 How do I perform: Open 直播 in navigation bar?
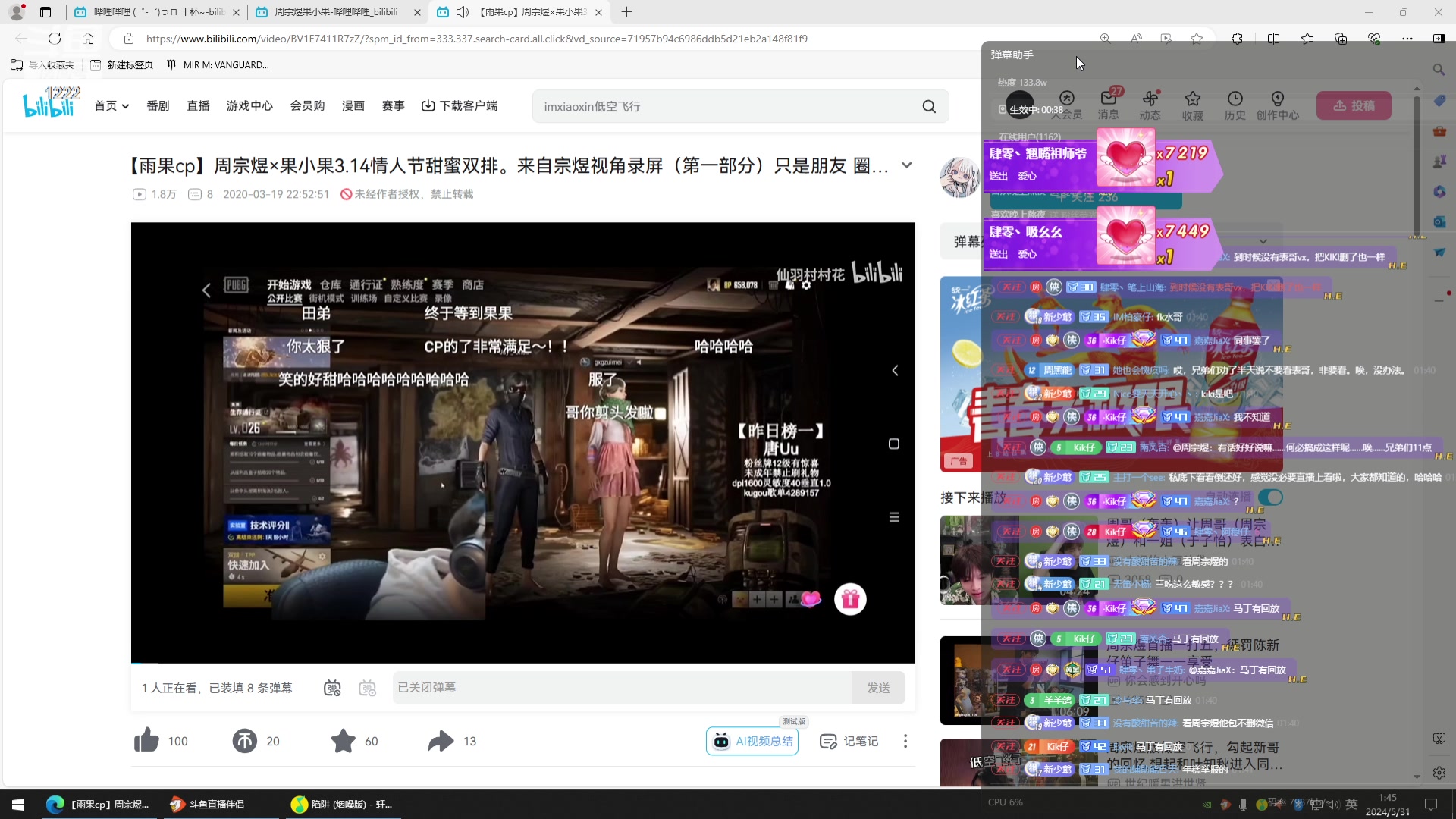click(198, 106)
